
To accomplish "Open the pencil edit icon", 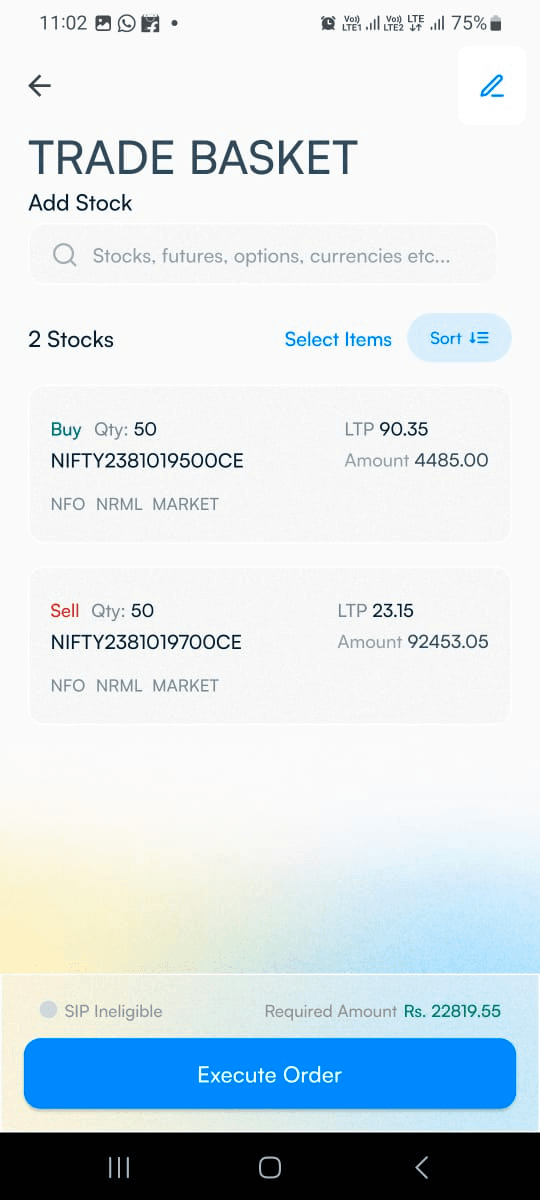I will point(492,86).
